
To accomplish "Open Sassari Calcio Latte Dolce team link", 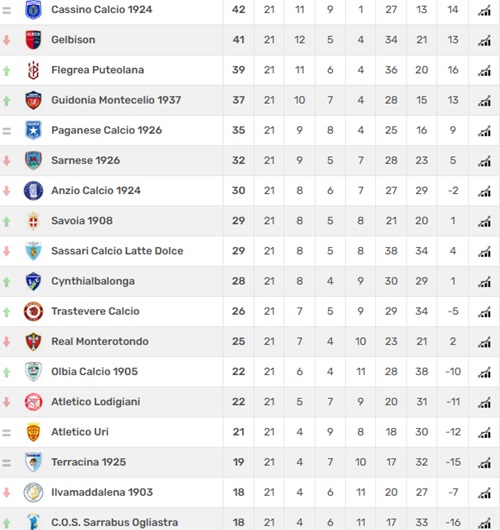I will [117, 251].
